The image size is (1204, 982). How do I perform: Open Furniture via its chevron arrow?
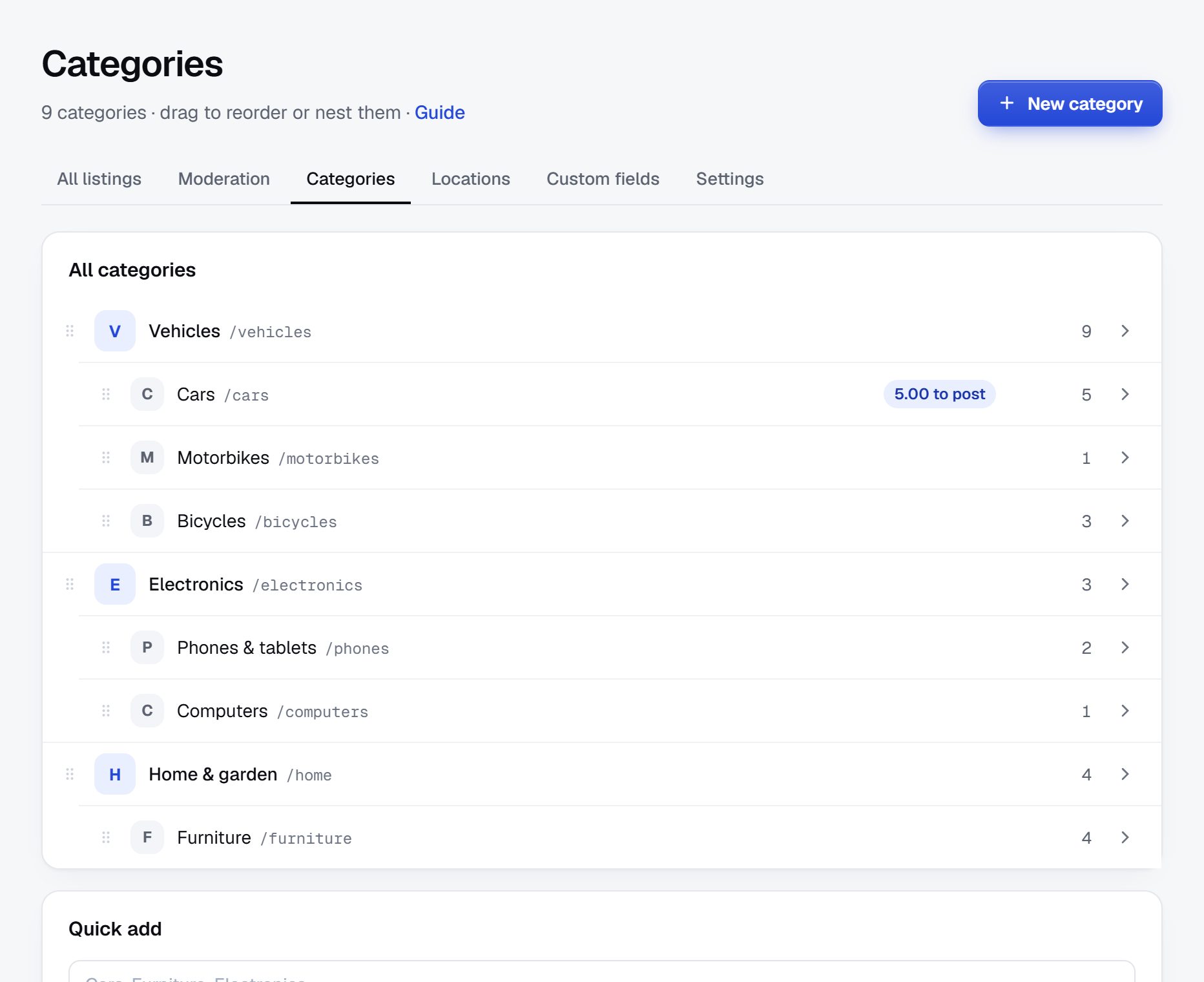coord(1125,837)
